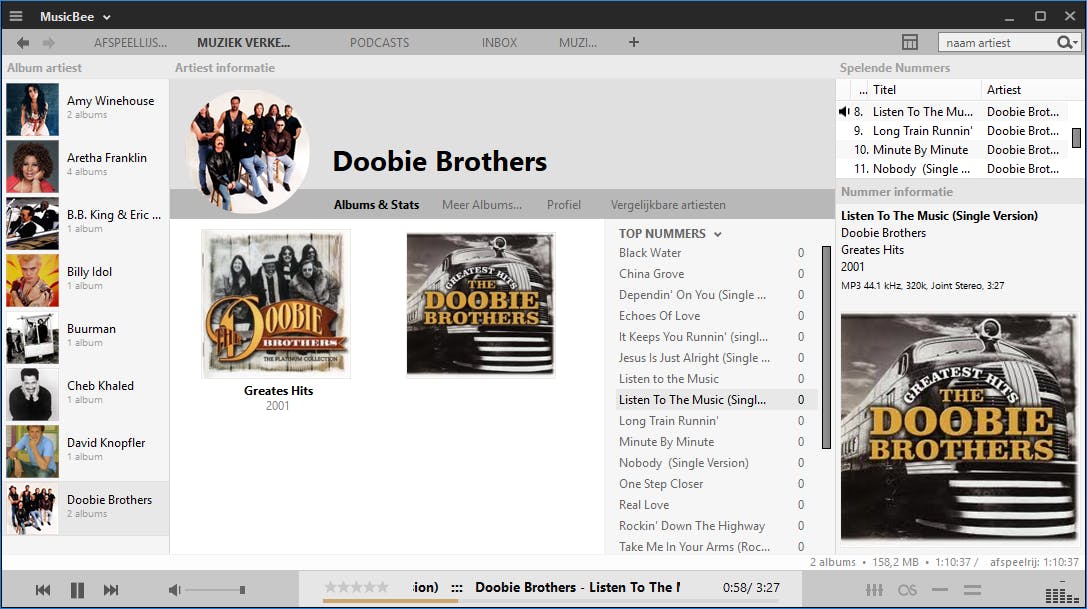Go back with the left arrow
This screenshot has width=1087, height=609.
23,43
